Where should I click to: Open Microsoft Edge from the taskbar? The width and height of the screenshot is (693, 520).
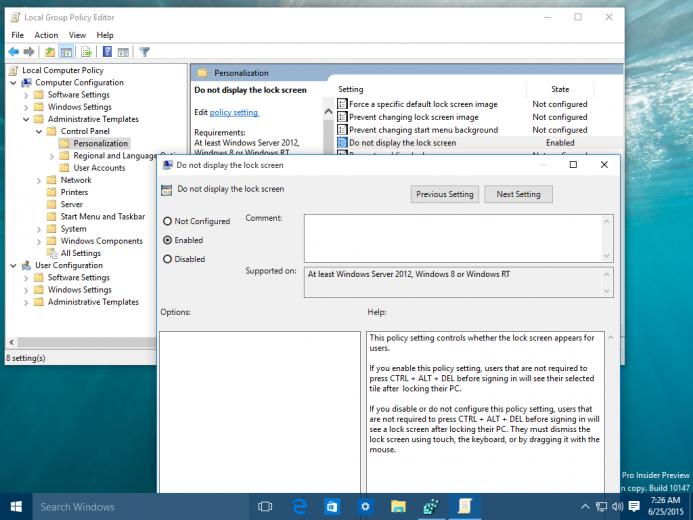pyautogui.click(x=300, y=506)
